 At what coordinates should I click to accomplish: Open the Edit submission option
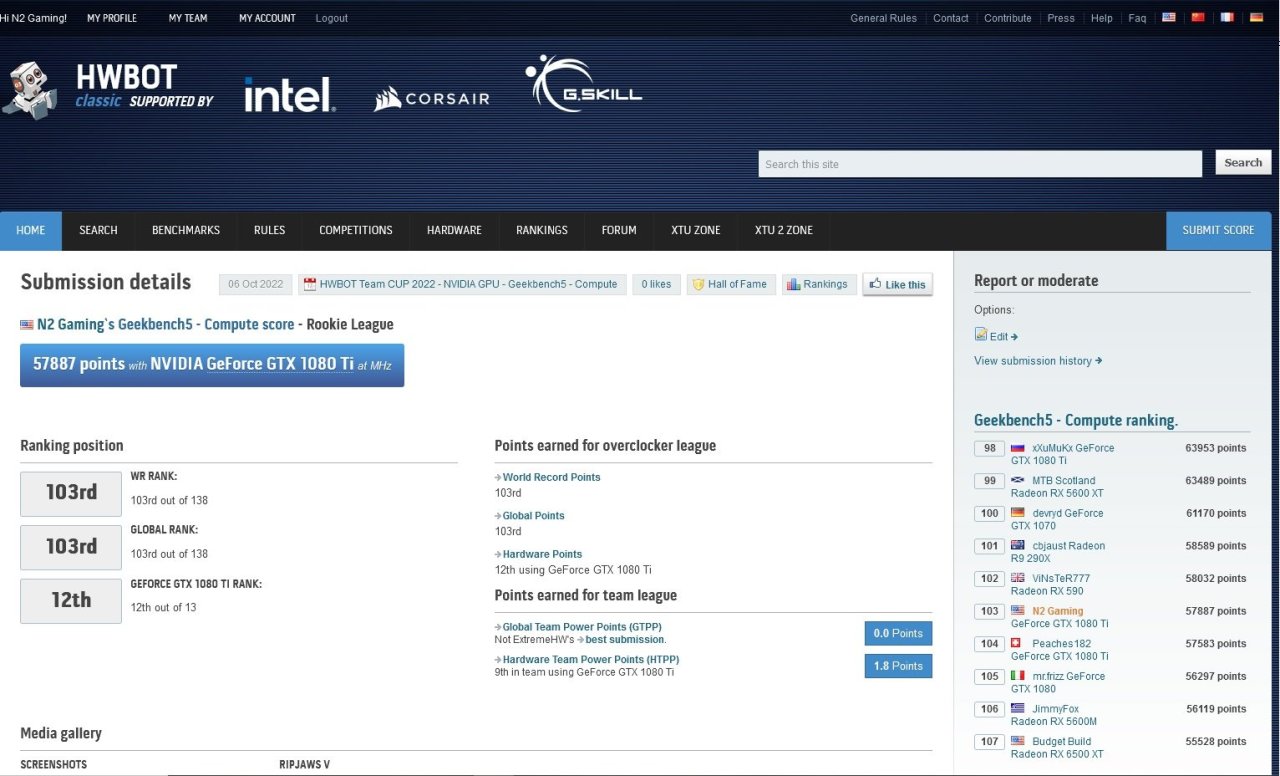[997, 337]
